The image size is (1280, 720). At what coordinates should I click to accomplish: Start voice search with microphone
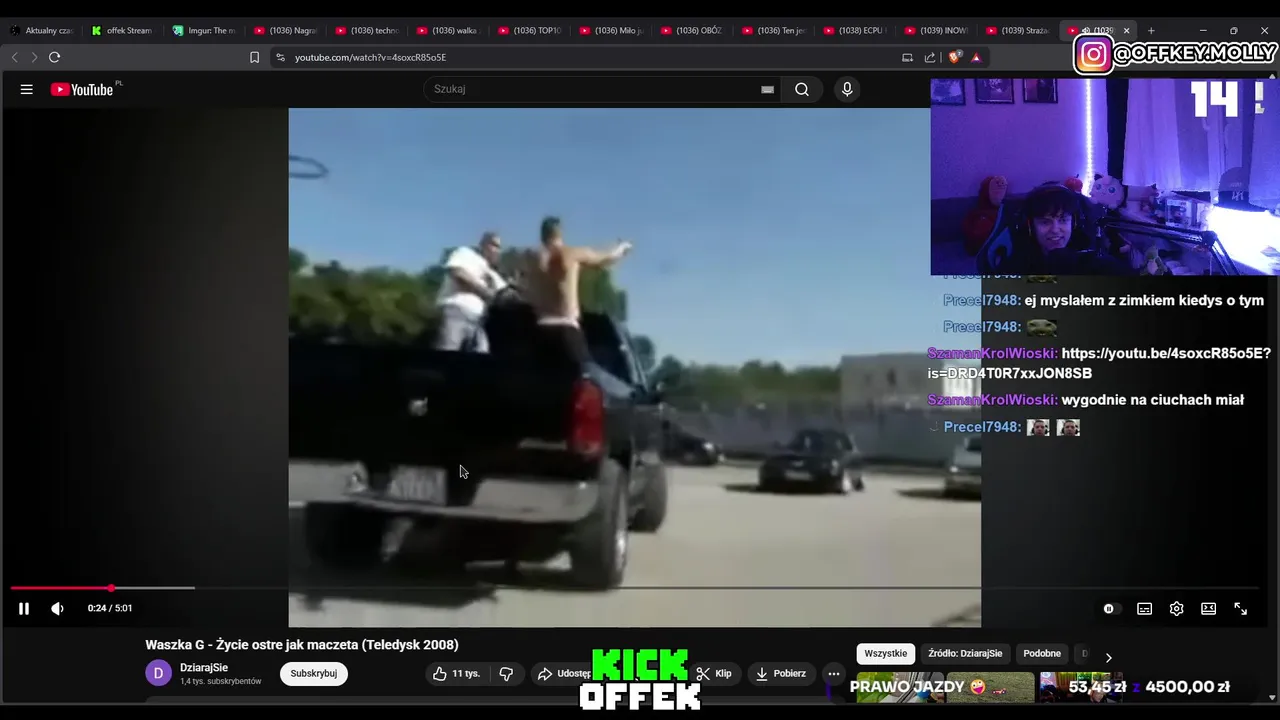point(847,89)
